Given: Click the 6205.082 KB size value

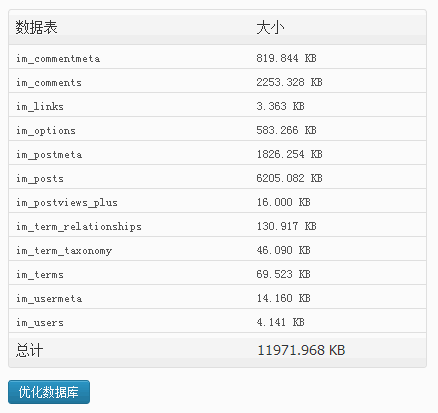Looking at the screenshot, I should pos(289,178).
